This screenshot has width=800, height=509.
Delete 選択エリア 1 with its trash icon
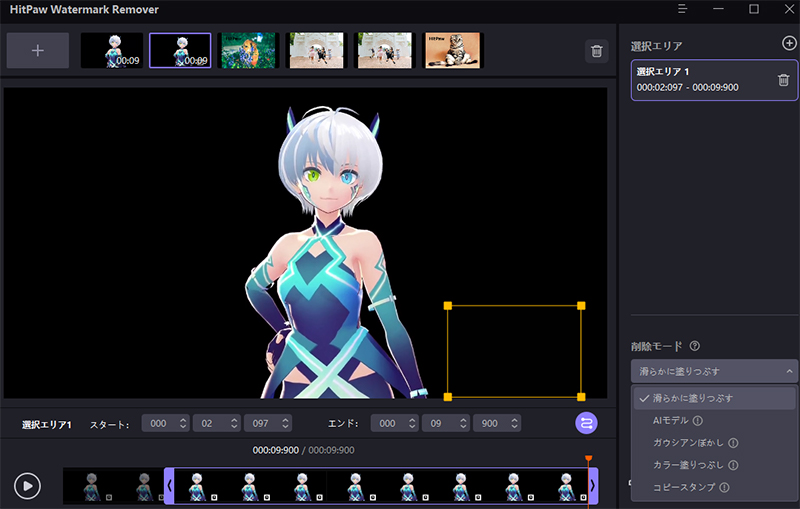point(784,80)
